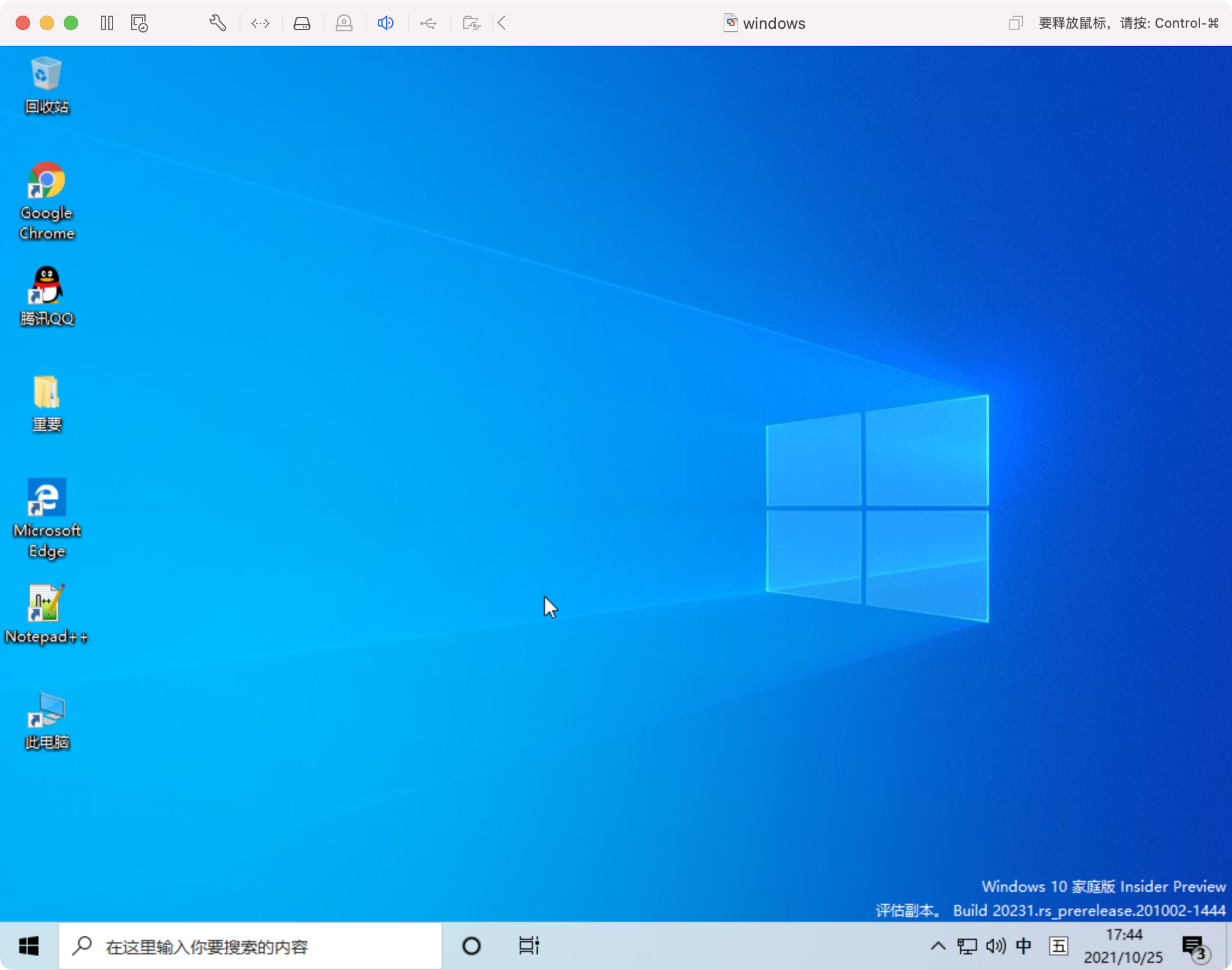Open system tray notification area
1232x970 pixels.
pyautogui.click(x=937, y=946)
